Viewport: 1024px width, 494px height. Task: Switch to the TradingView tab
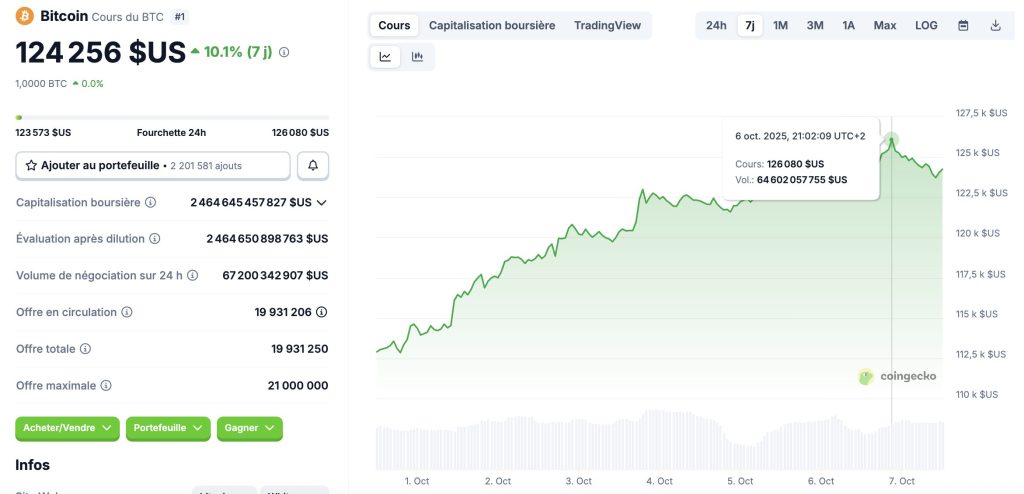click(x=607, y=25)
